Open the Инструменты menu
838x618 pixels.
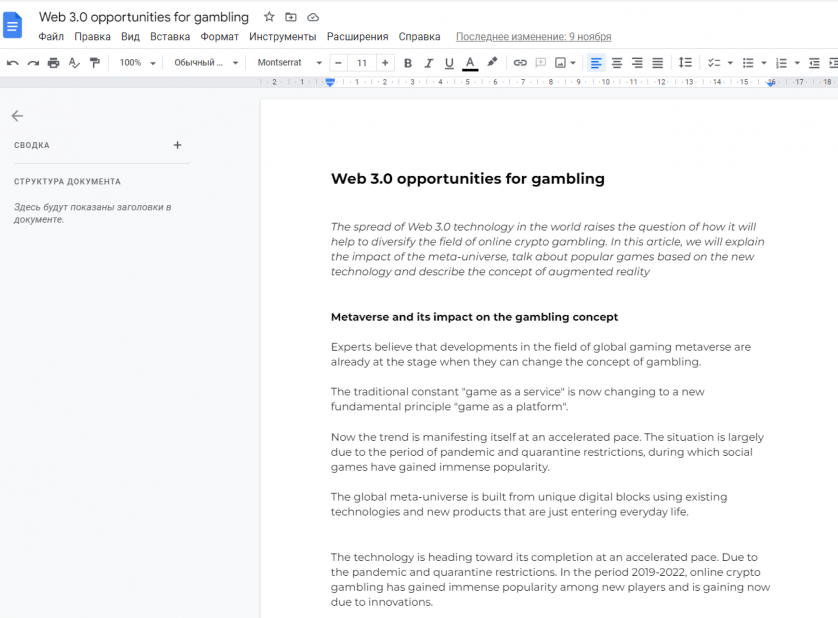283,36
